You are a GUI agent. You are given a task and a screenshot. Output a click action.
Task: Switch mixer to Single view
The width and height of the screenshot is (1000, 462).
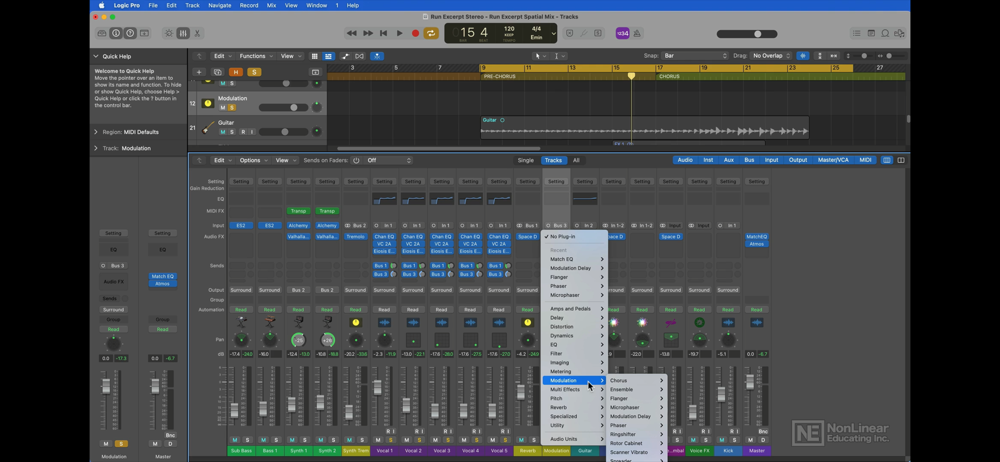(525, 160)
